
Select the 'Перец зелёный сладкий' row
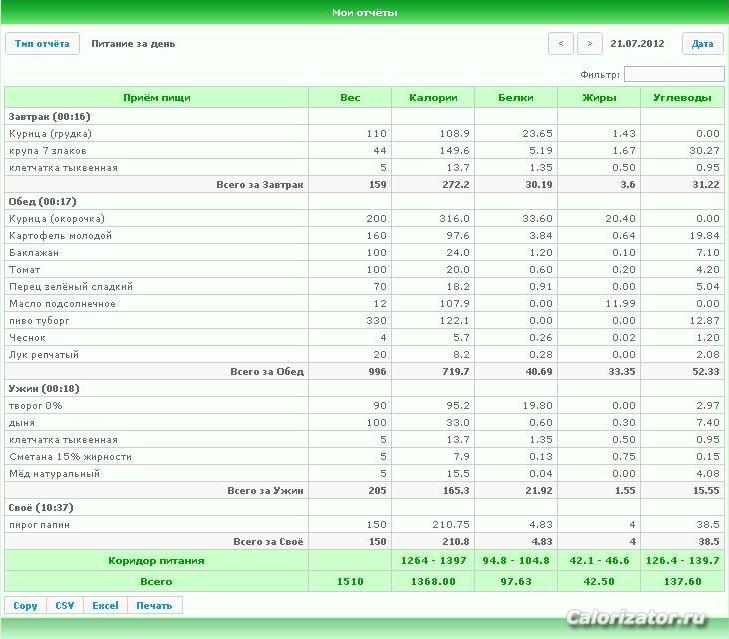click(x=364, y=286)
